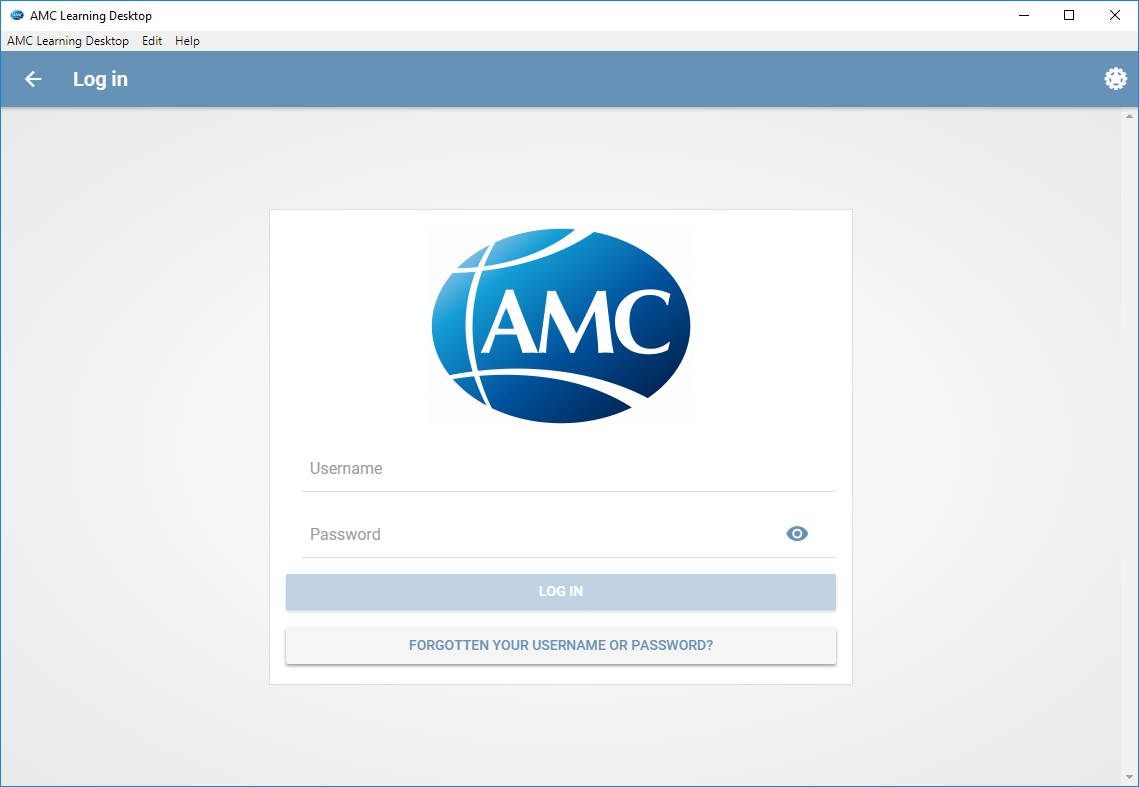Click the AMC logo on the login card
Image resolution: width=1139 pixels, height=787 pixels.
(561, 325)
